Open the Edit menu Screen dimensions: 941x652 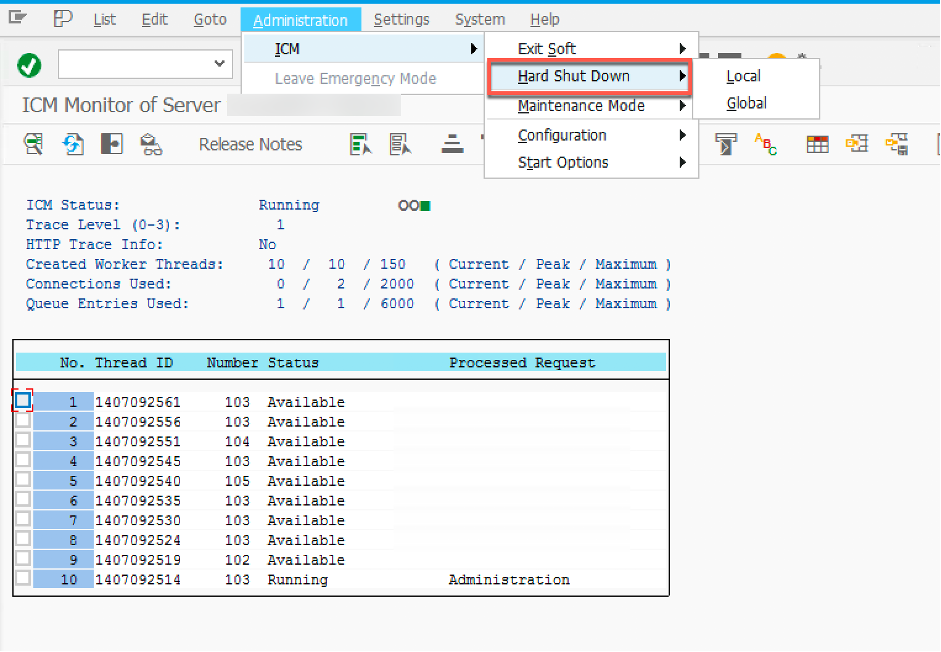154,20
